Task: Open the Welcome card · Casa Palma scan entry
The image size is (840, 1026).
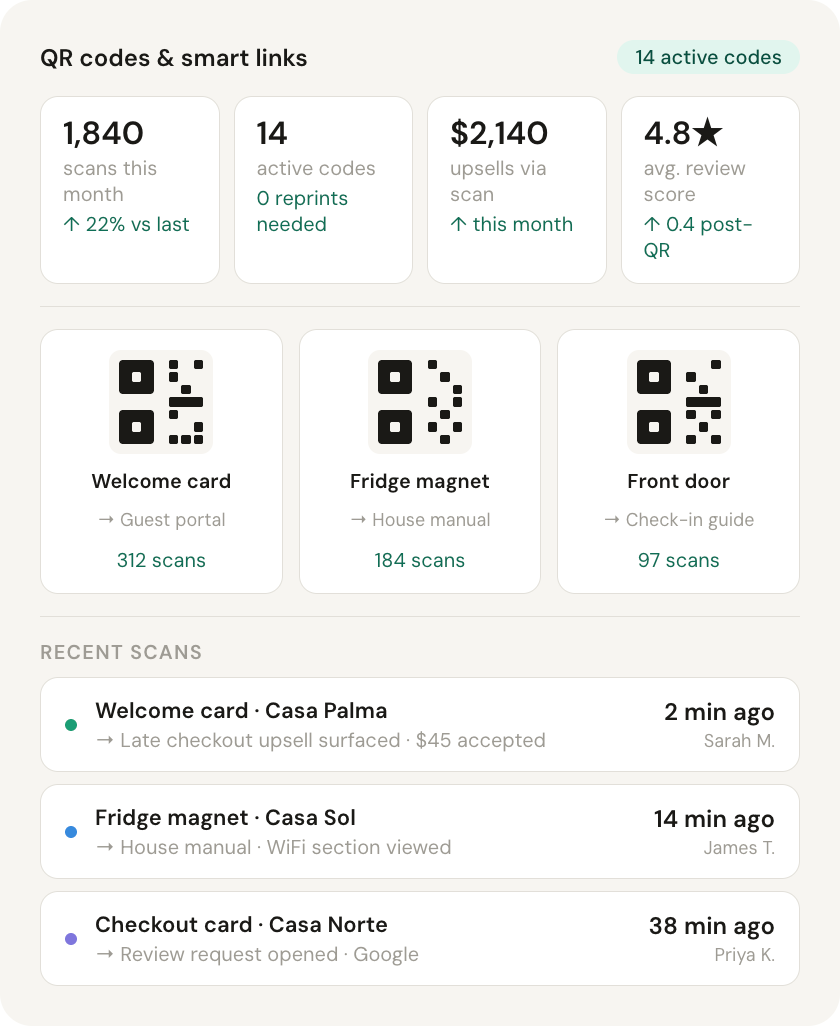Action: pyautogui.click(x=420, y=725)
